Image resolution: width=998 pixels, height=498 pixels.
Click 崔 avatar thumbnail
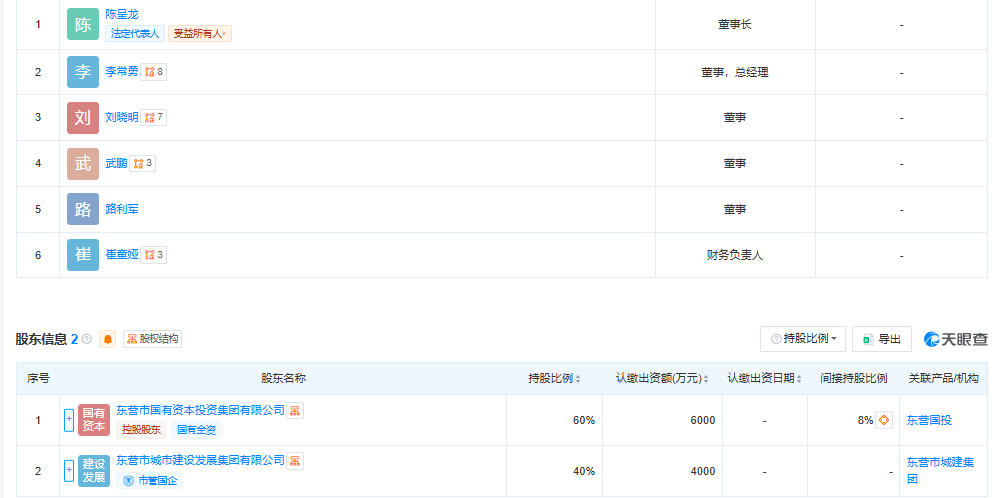coord(83,255)
